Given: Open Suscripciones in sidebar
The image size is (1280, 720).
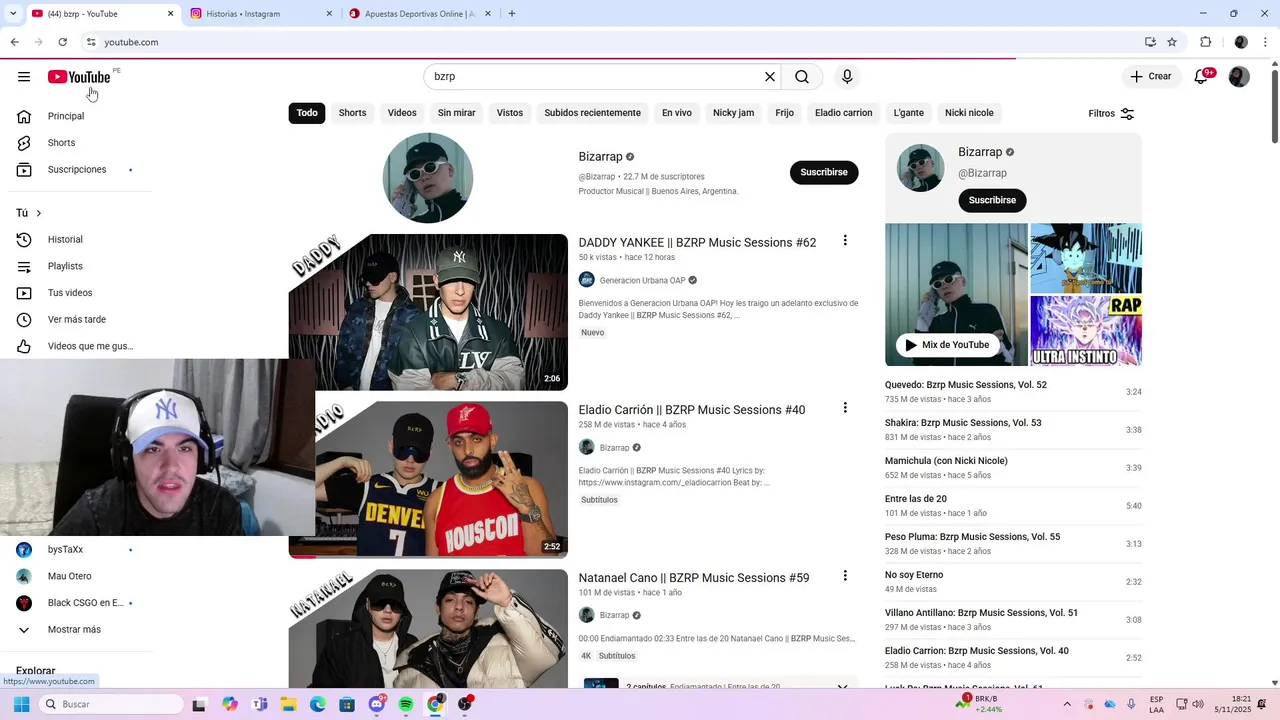Looking at the screenshot, I should (x=75, y=169).
